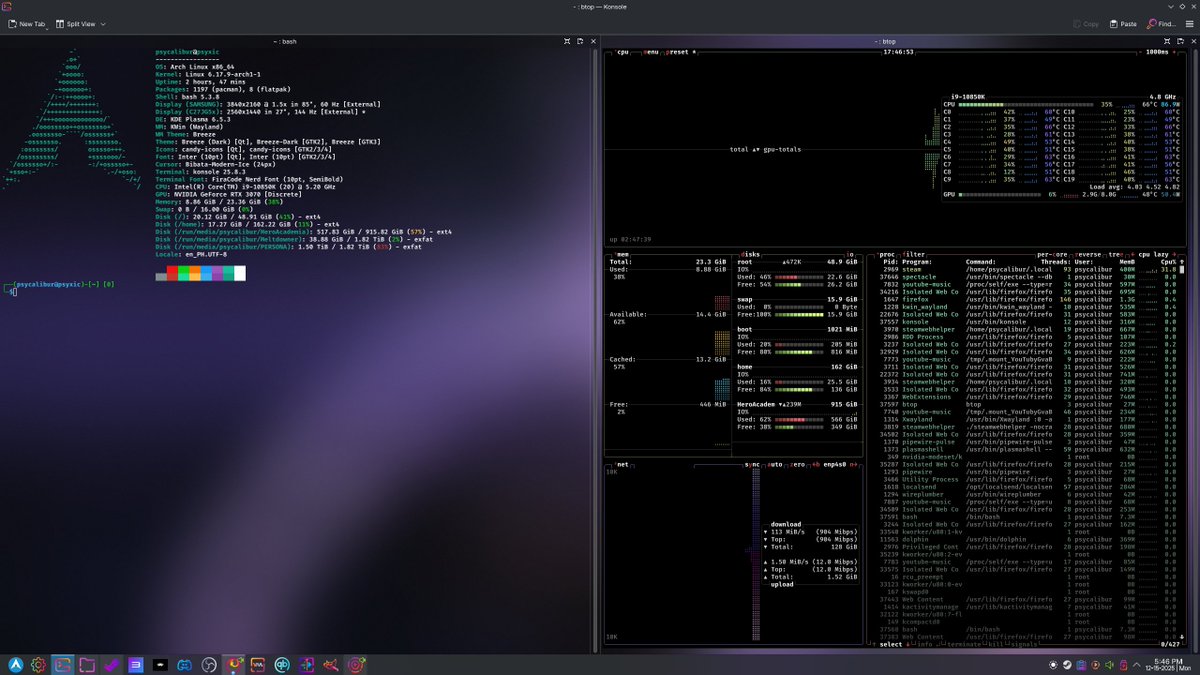Toggle tree view in btop processes
Screen dimensions: 1200x675
(1116, 254)
